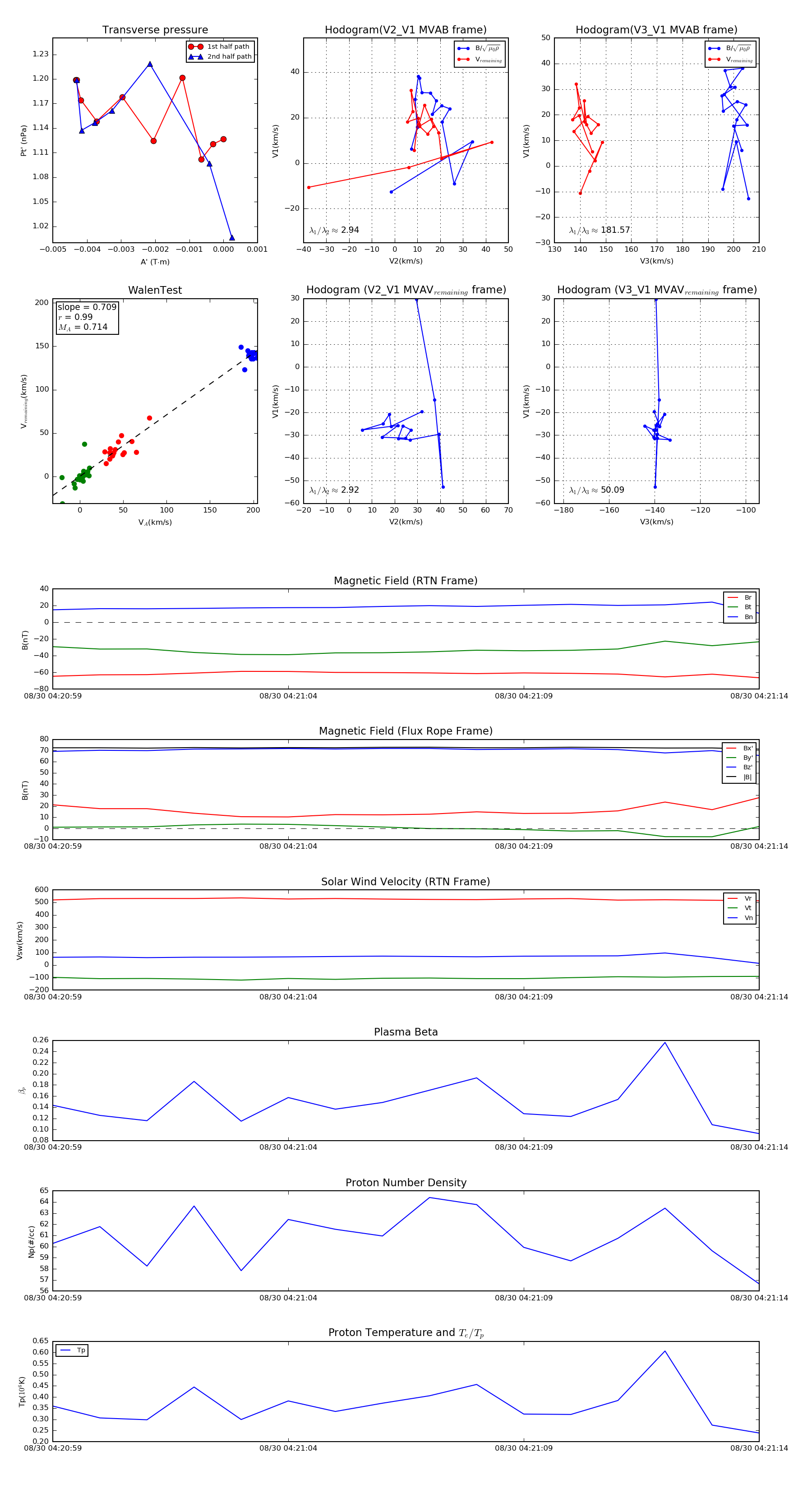This screenshot has height=1489, width=812.
Task: Click the "WalenTest" plot title
Action: tap(155, 290)
